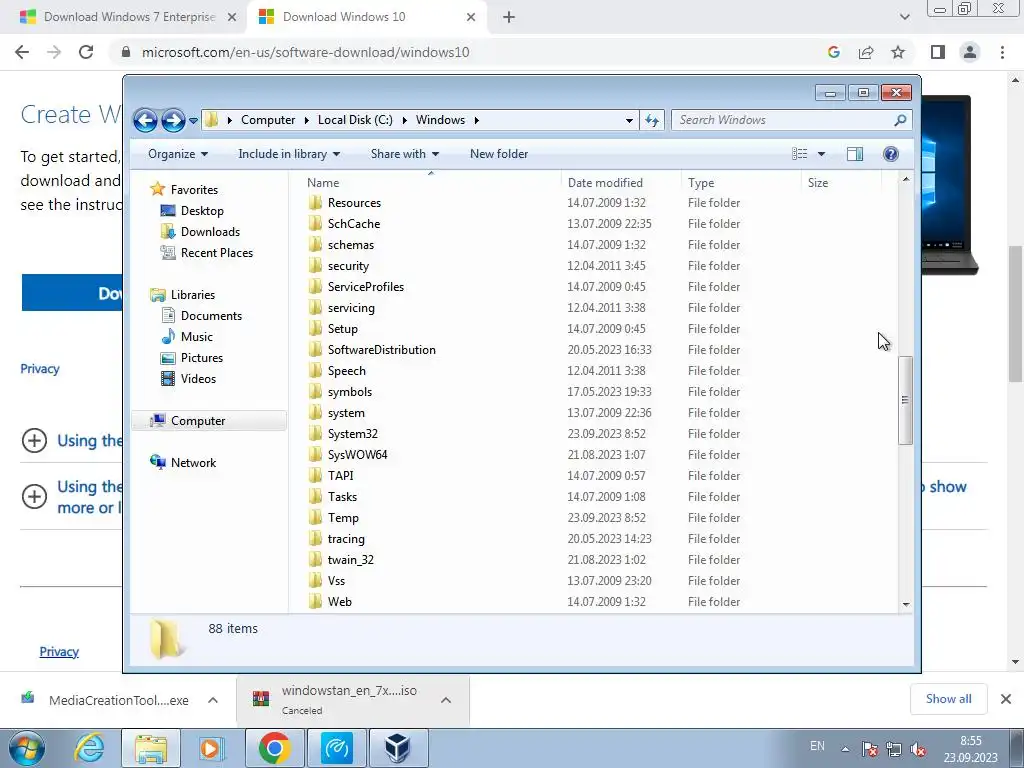Open the Include in library menu
This screenshot has height=768, width=1024.
pyautogui.click(x=289, y=154)
